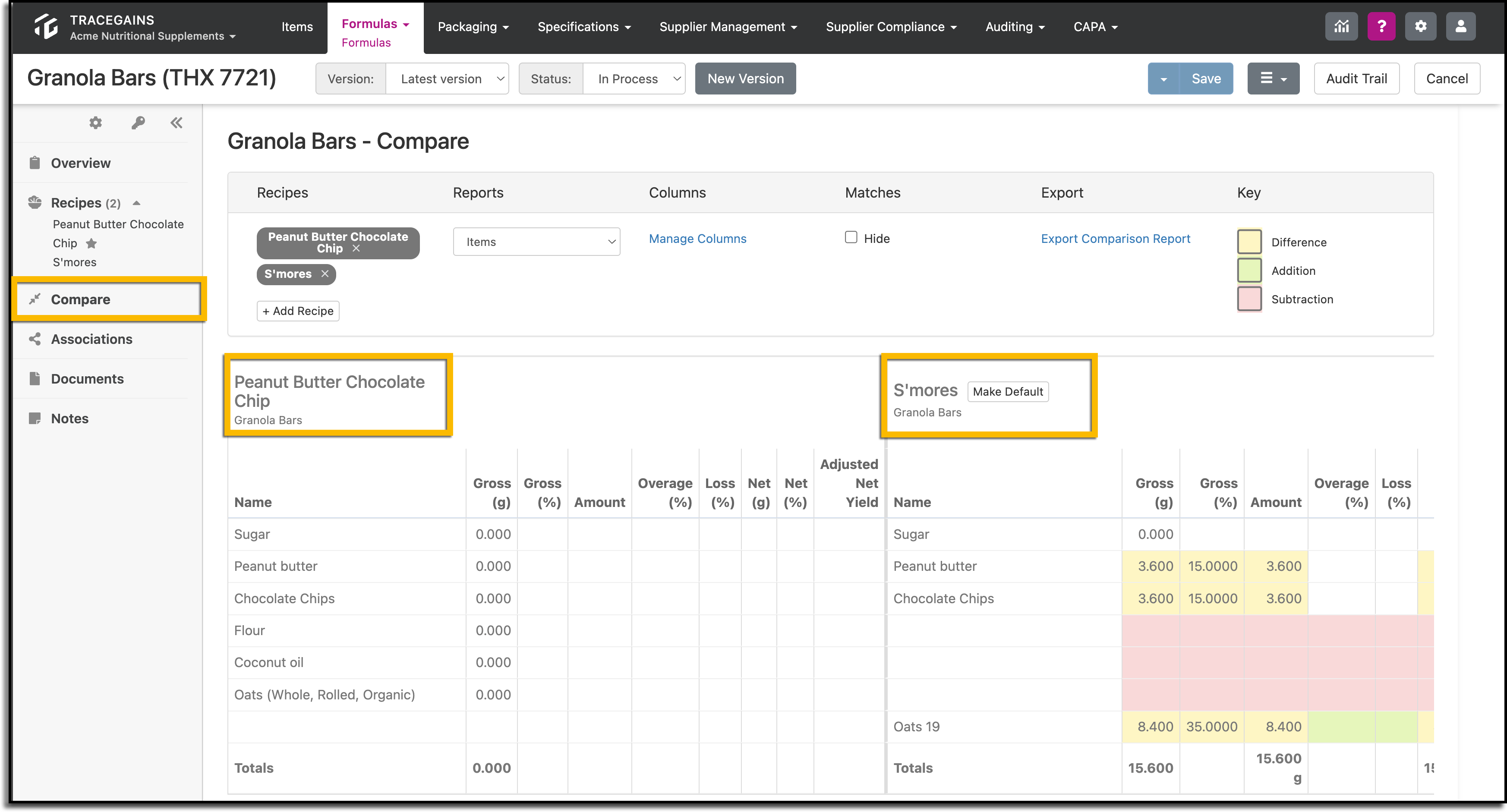Click the Overview clipboard icon

[x=35, y=163]
